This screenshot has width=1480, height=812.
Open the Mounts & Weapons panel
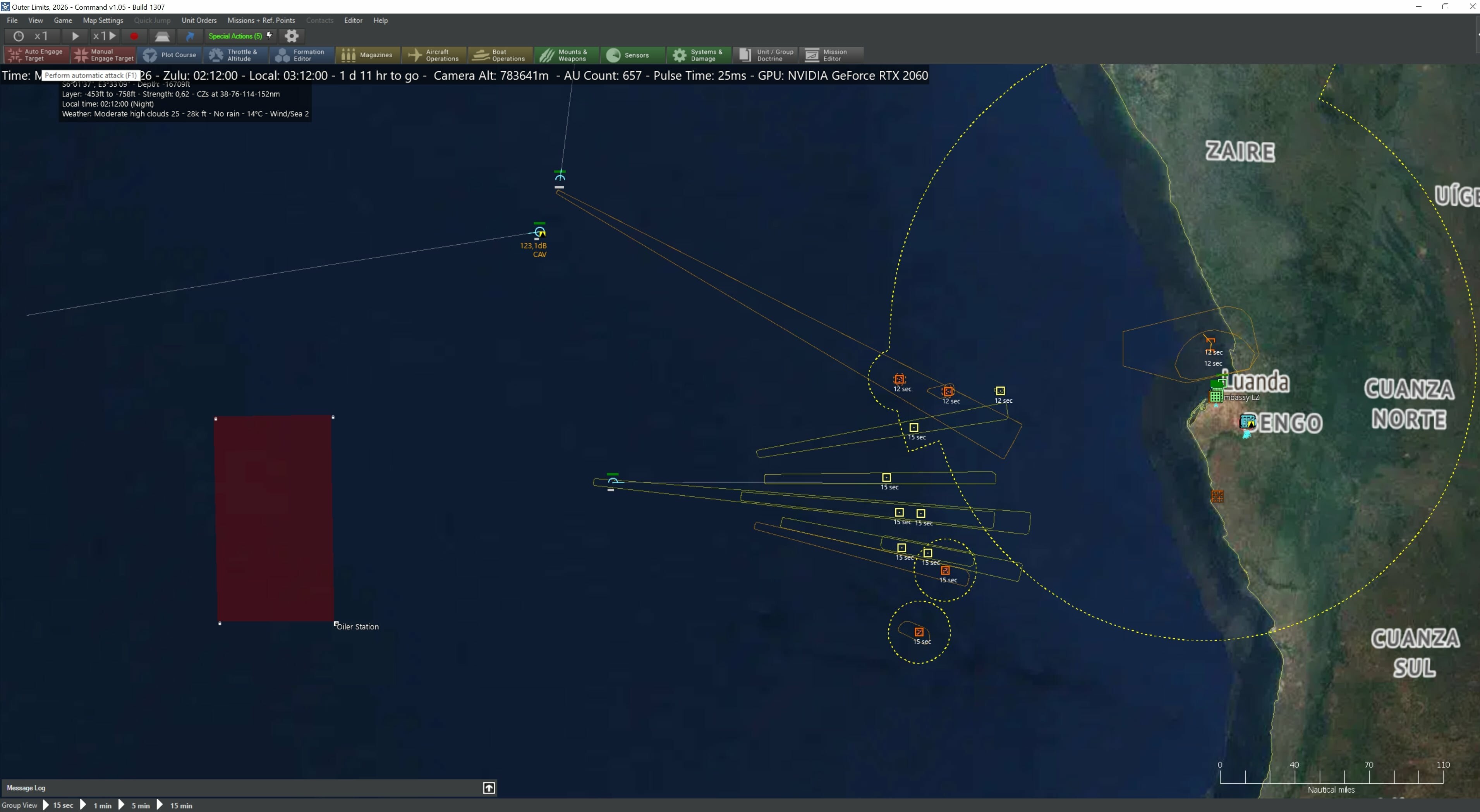565,55
